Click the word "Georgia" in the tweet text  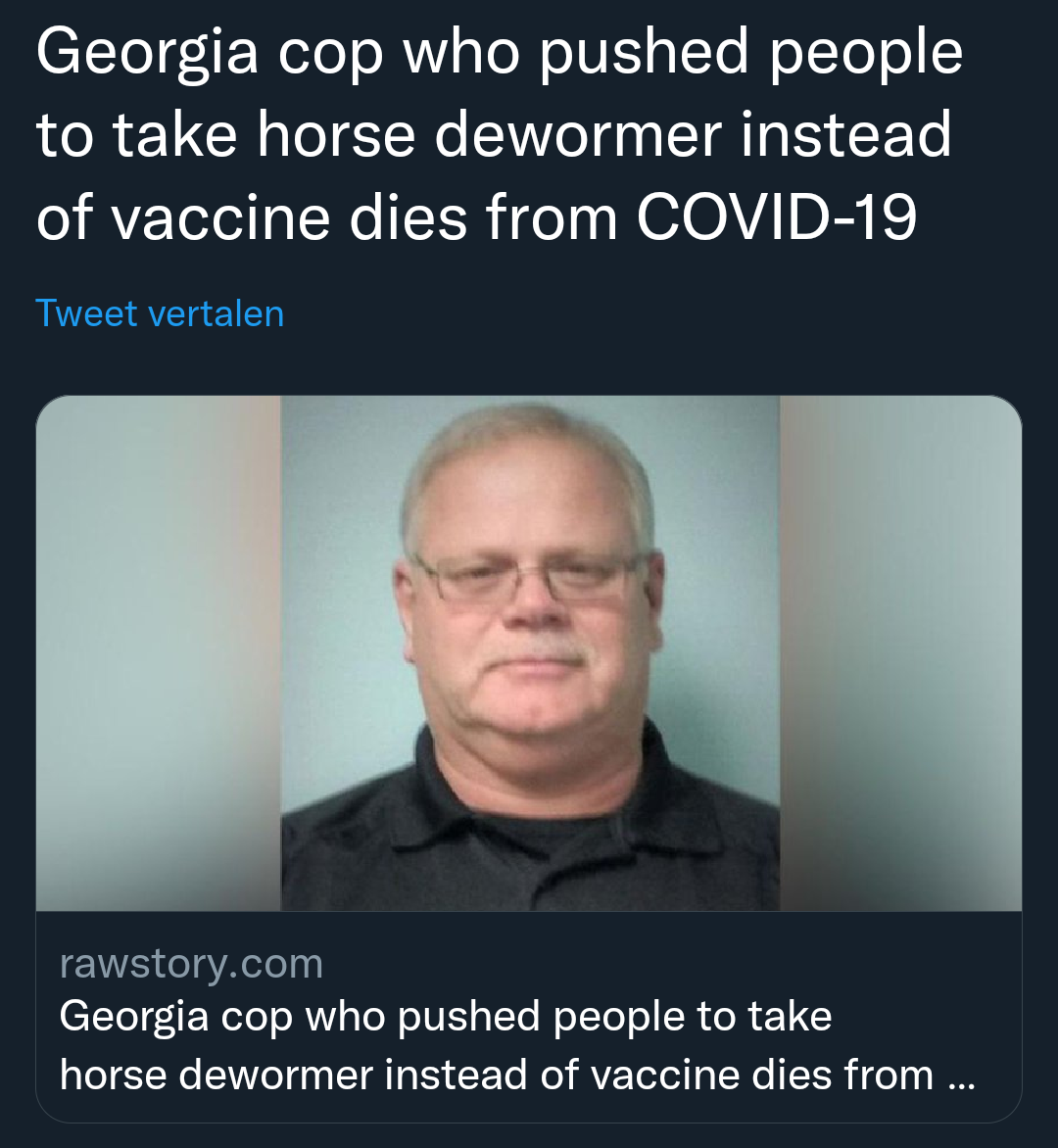(147, 53)
